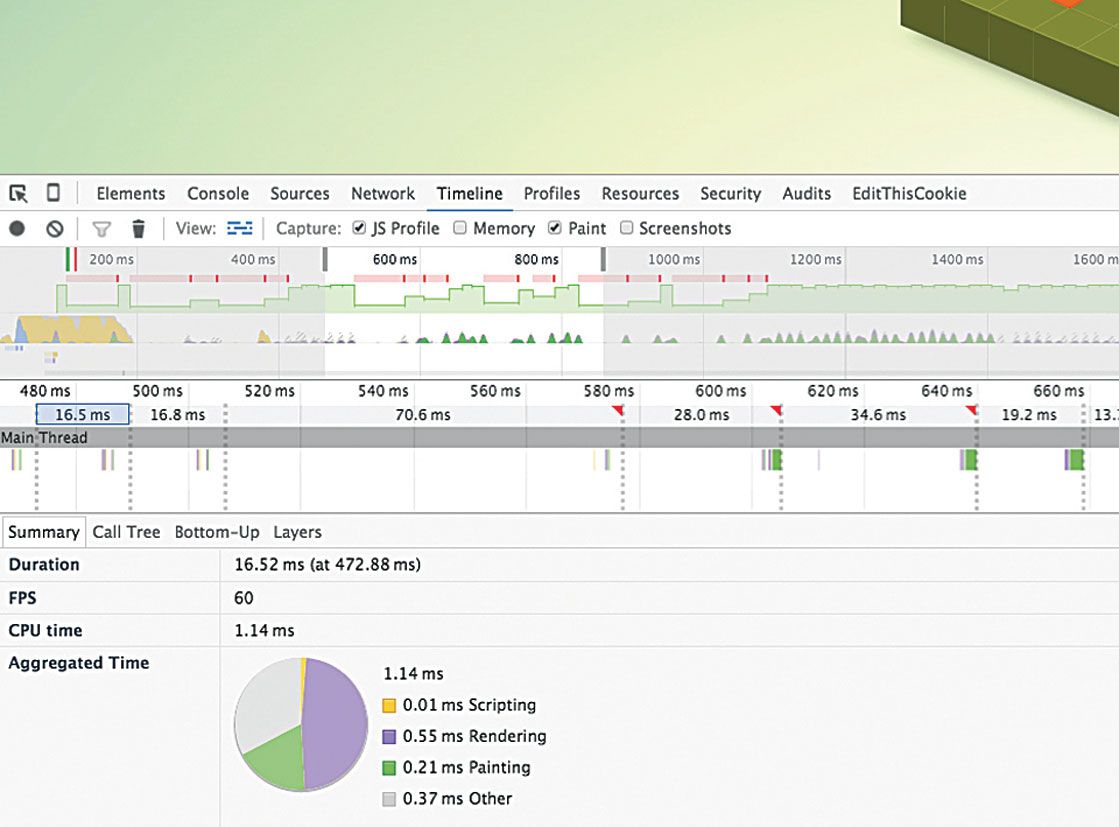This screenshot has height=827, width=1119.
Task: Uncheck the JS Profile checkbox
Action: click(359, 228)
